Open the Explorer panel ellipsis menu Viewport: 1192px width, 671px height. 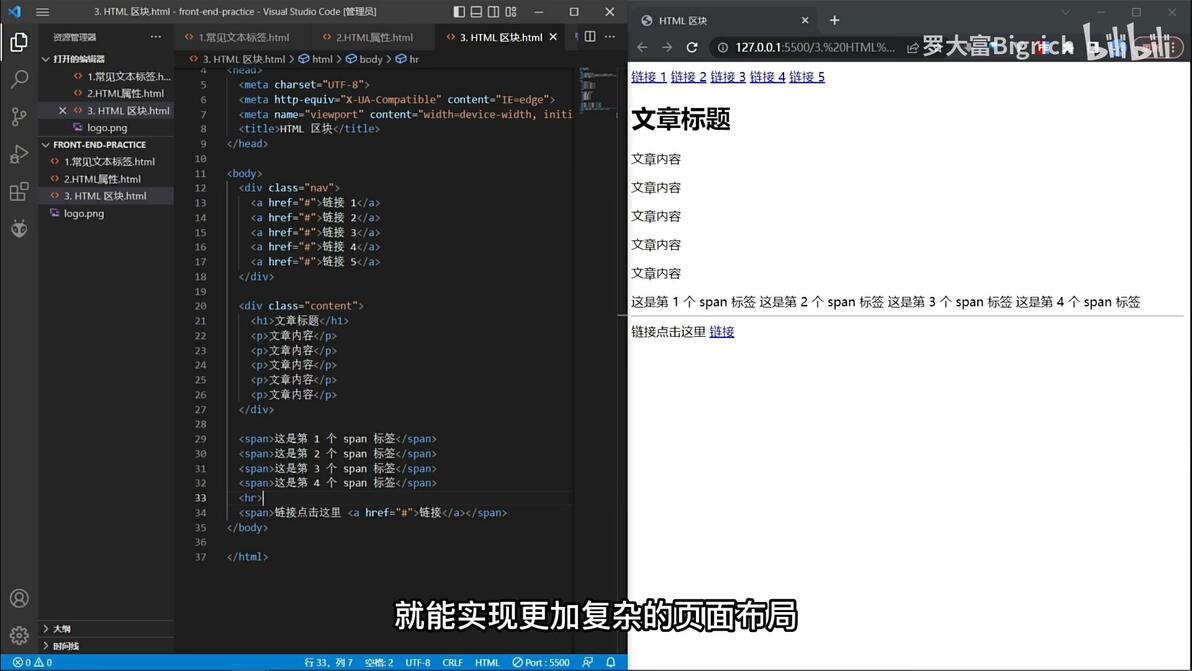coord(156,36)
